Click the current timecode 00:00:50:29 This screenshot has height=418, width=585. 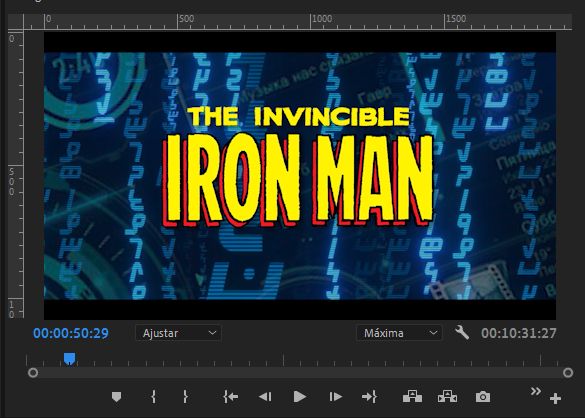[x=71, y=333]
